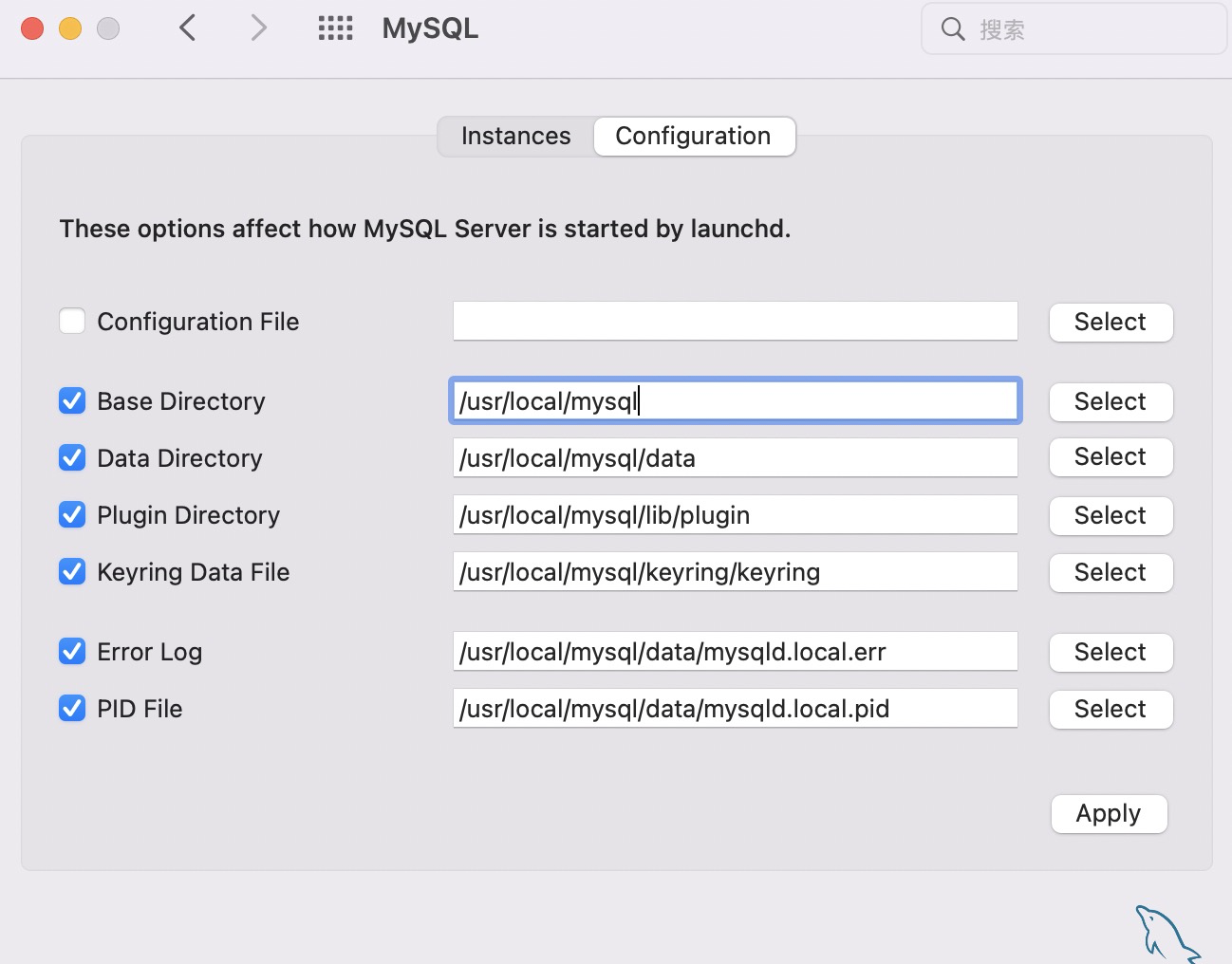Click the Configuration File label
The width and height of the screenshot is (1232, 964).
pos(198,322)
